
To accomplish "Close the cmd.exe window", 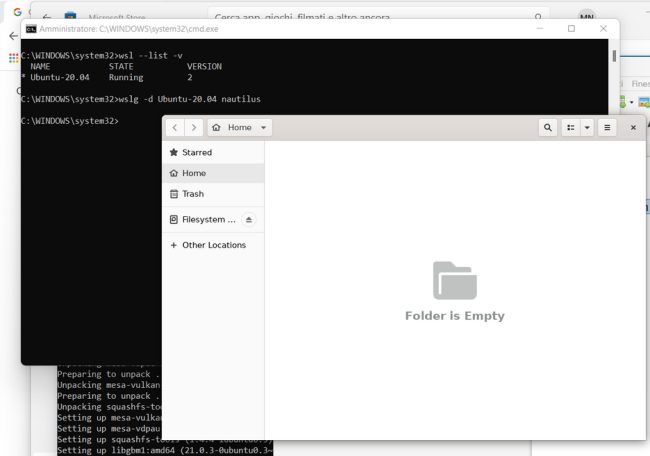I will pos(603,29).
